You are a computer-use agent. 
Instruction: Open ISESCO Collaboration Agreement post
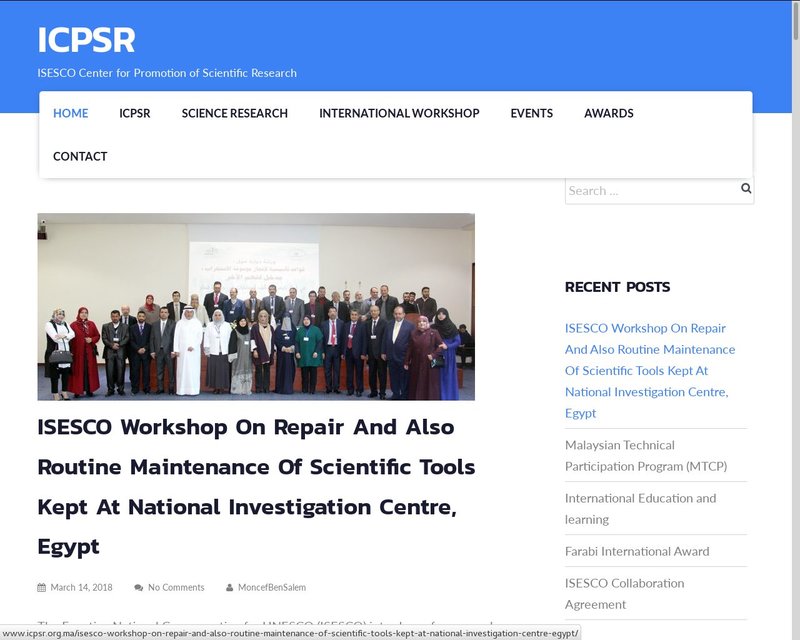[624, 594]
